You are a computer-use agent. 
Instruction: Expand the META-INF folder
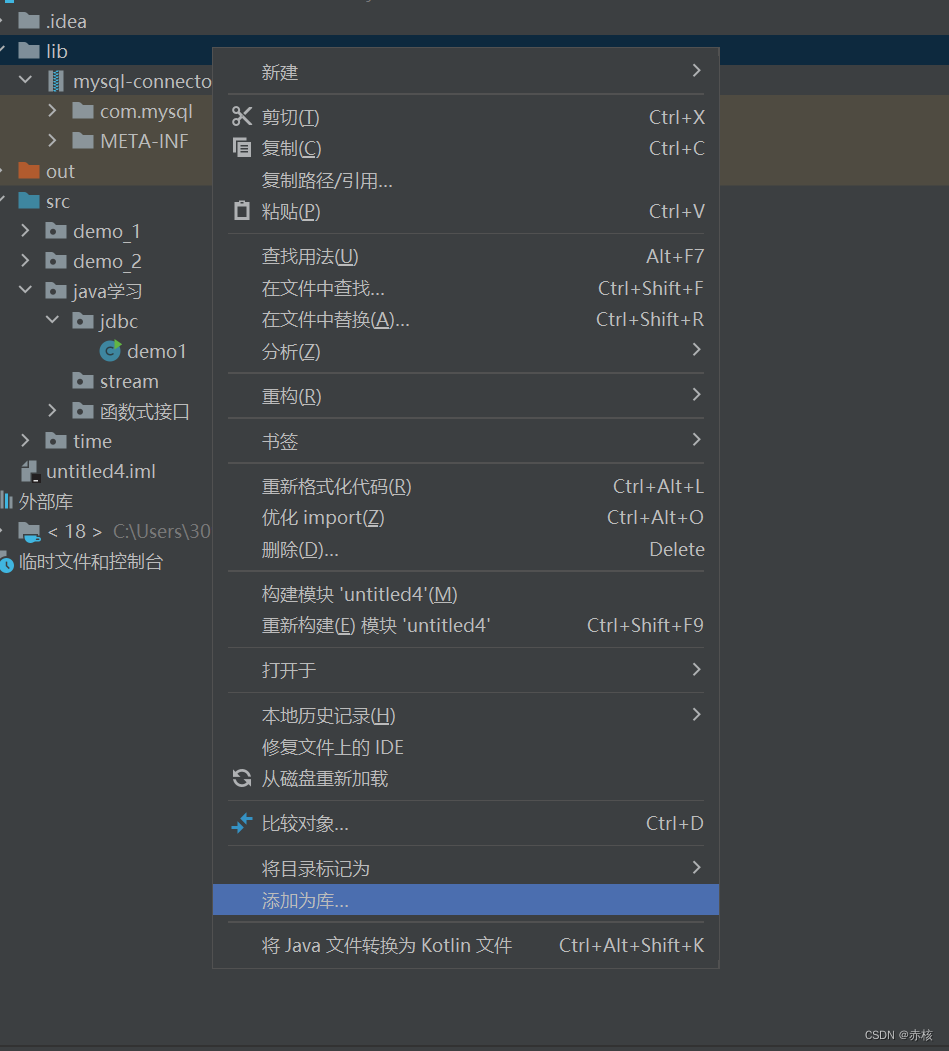52,140
